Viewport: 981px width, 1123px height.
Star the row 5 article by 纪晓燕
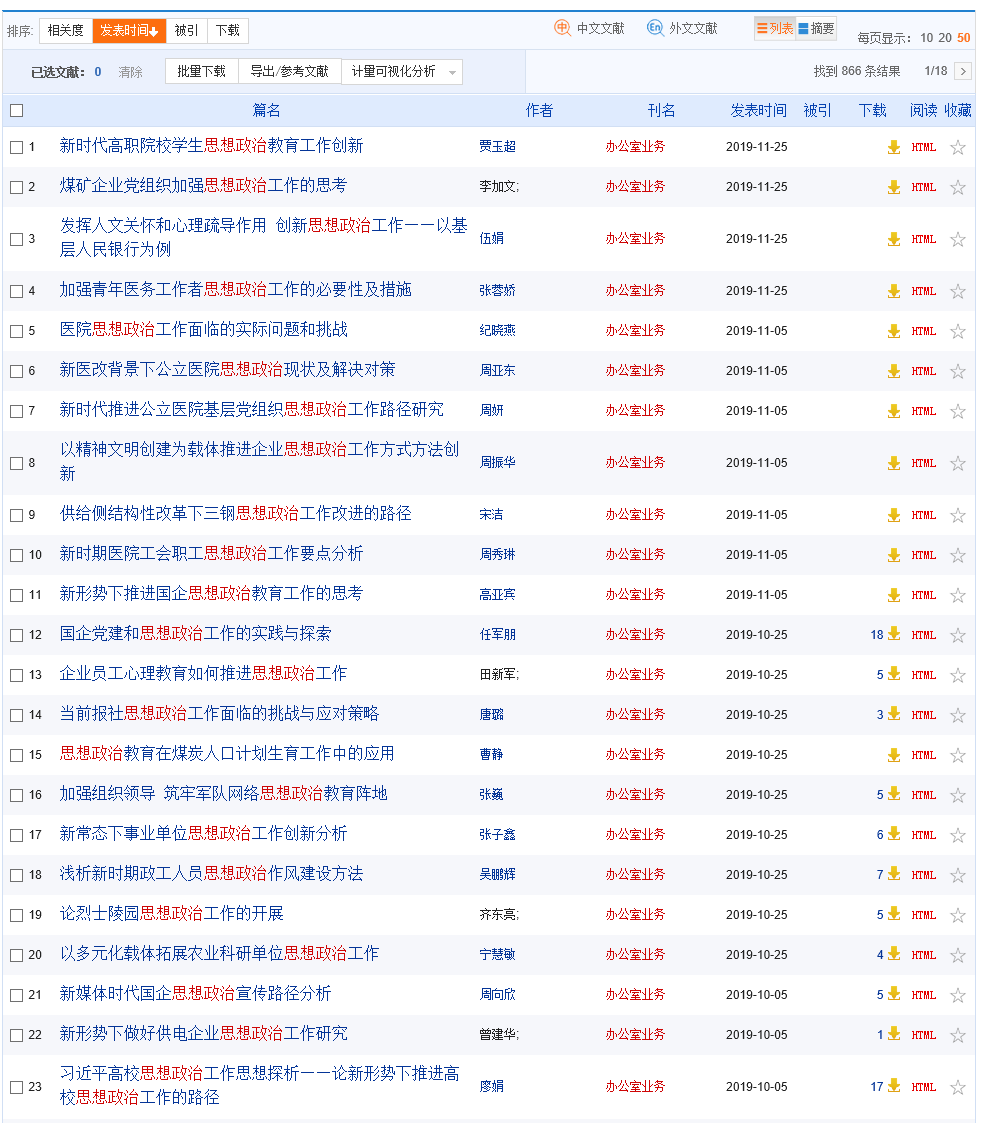[x=957, y=332]
